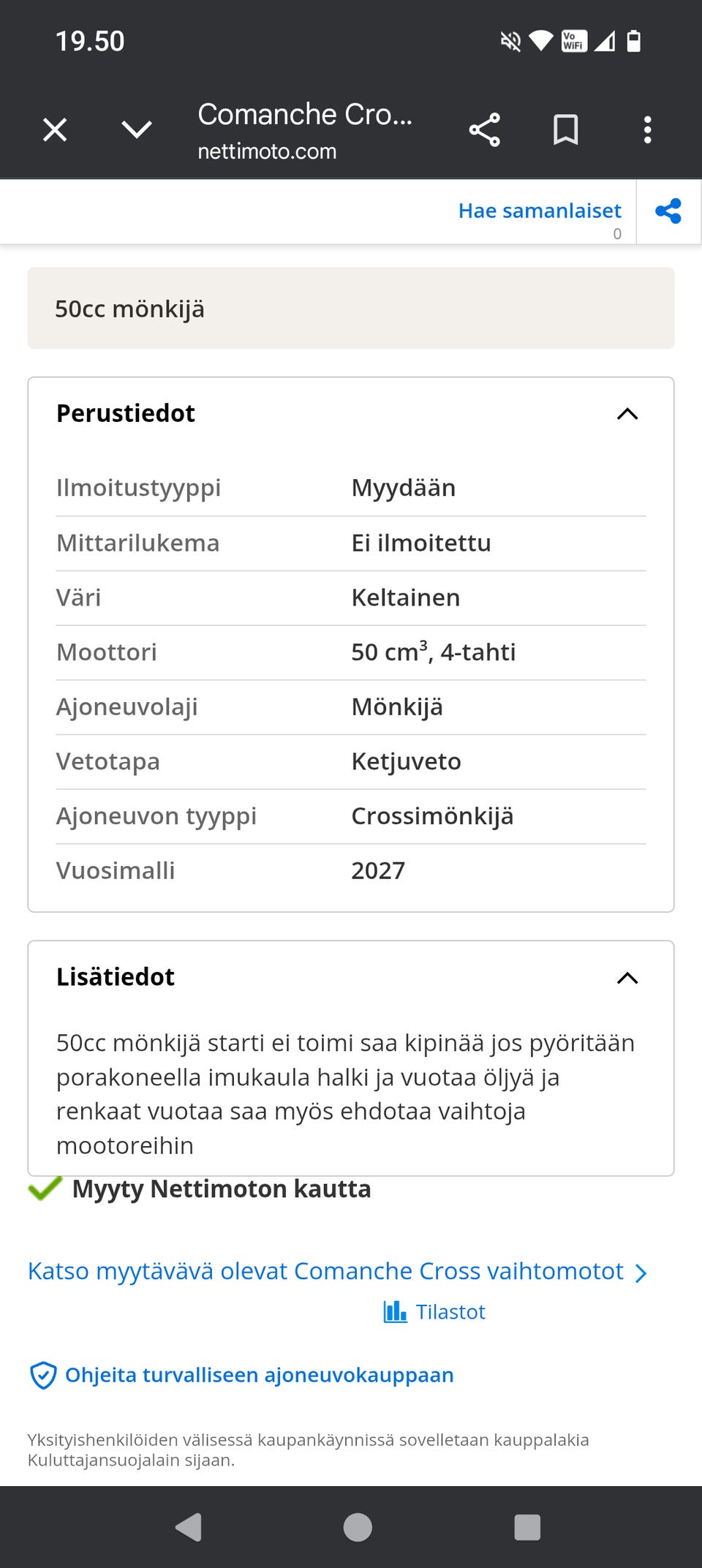The width and height of the screenshot is (702, 1568).
Task: Open recent apps with the square button
Action: click(526, 1526)
